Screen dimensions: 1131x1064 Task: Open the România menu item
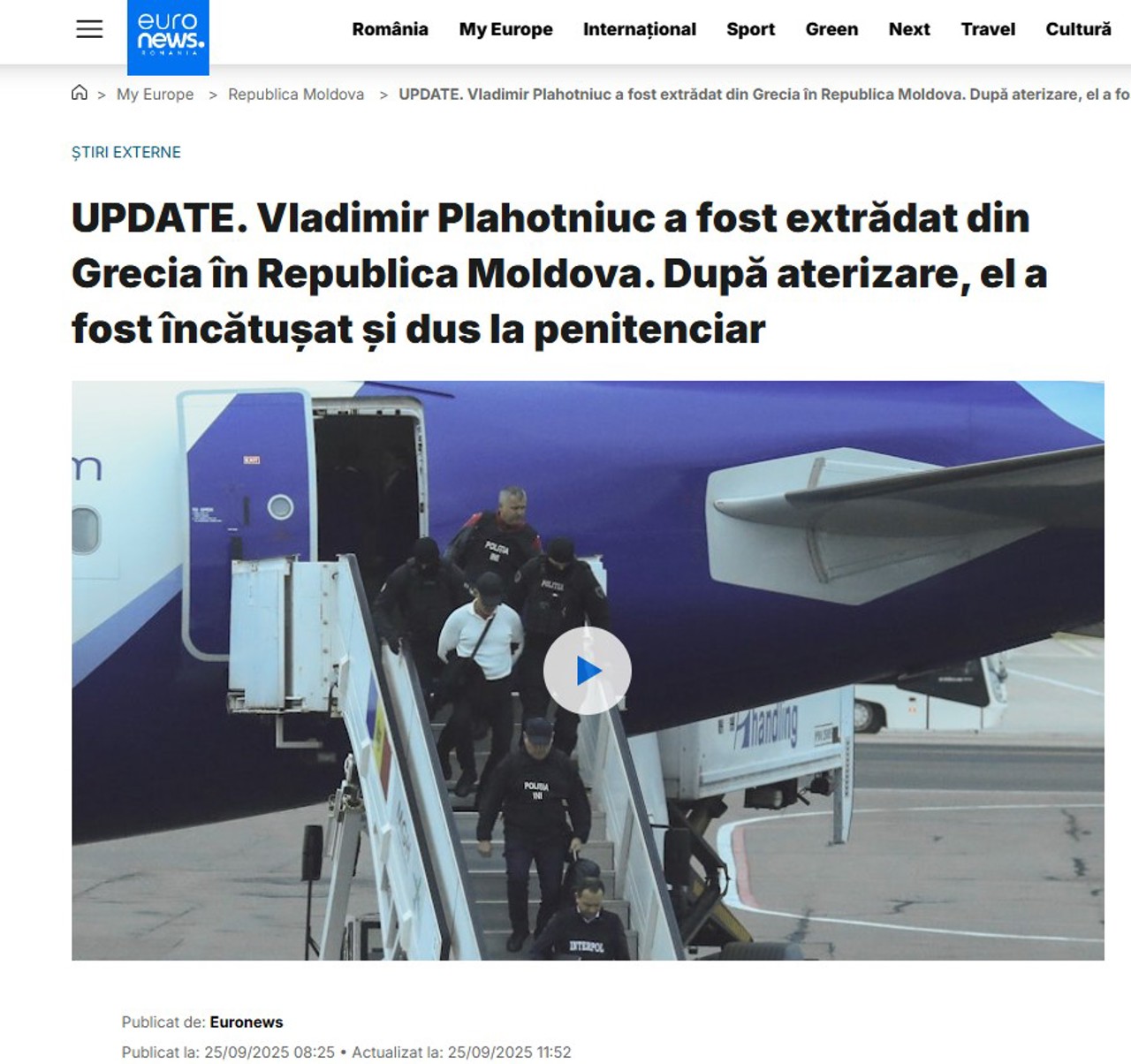390,29
